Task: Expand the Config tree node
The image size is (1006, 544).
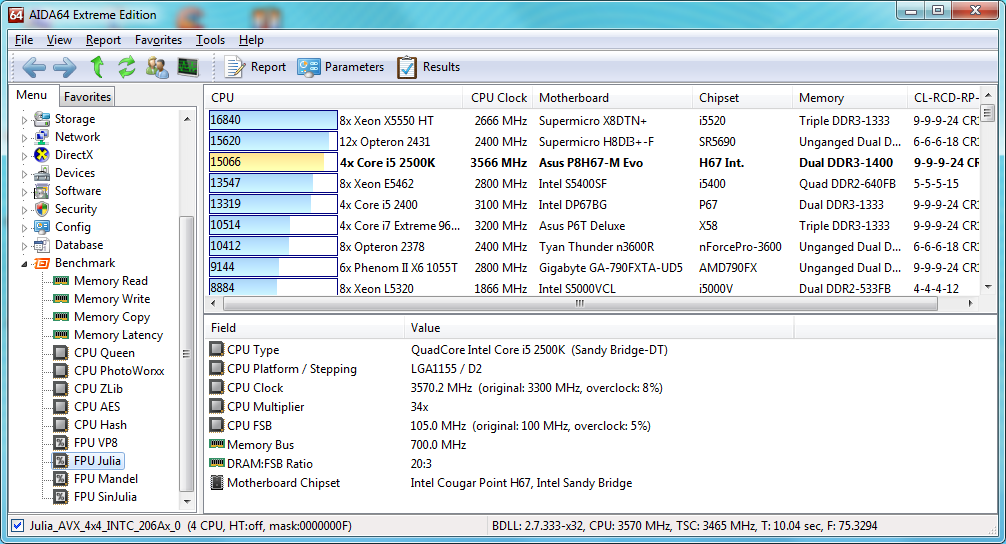Action: pyautogui.click(x=24, y=227)
